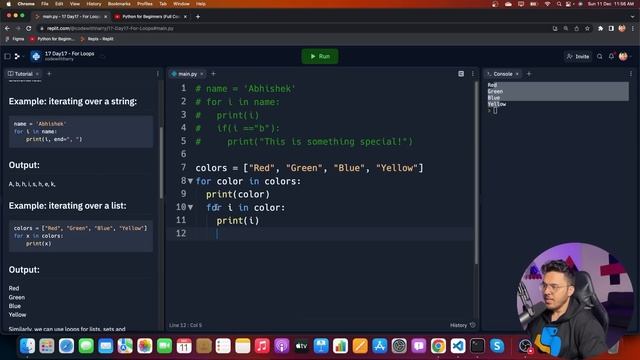Collapse the fold arrow at line 10
This screenshot has height=360, width=640.
[190, 207]
